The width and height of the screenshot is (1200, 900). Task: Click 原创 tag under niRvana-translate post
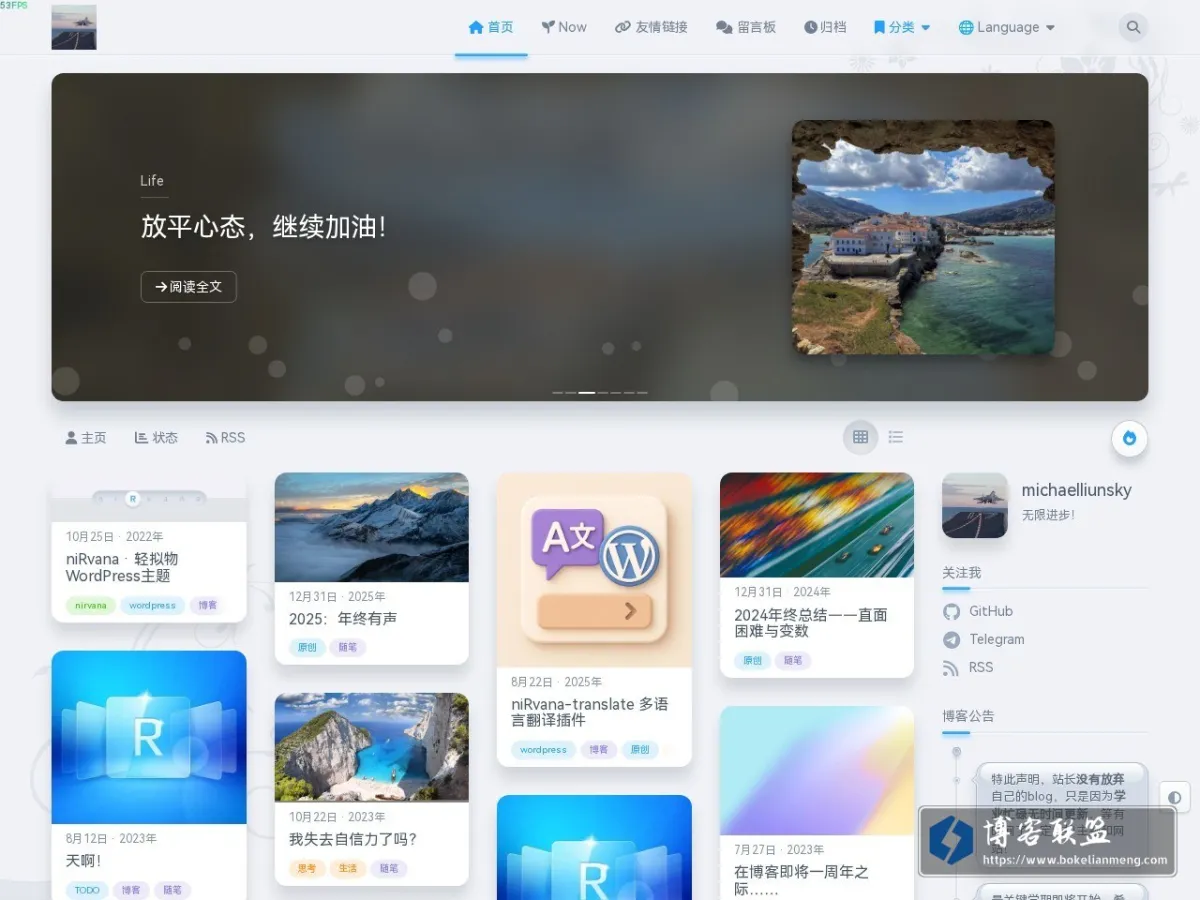[x=639, y=749]
